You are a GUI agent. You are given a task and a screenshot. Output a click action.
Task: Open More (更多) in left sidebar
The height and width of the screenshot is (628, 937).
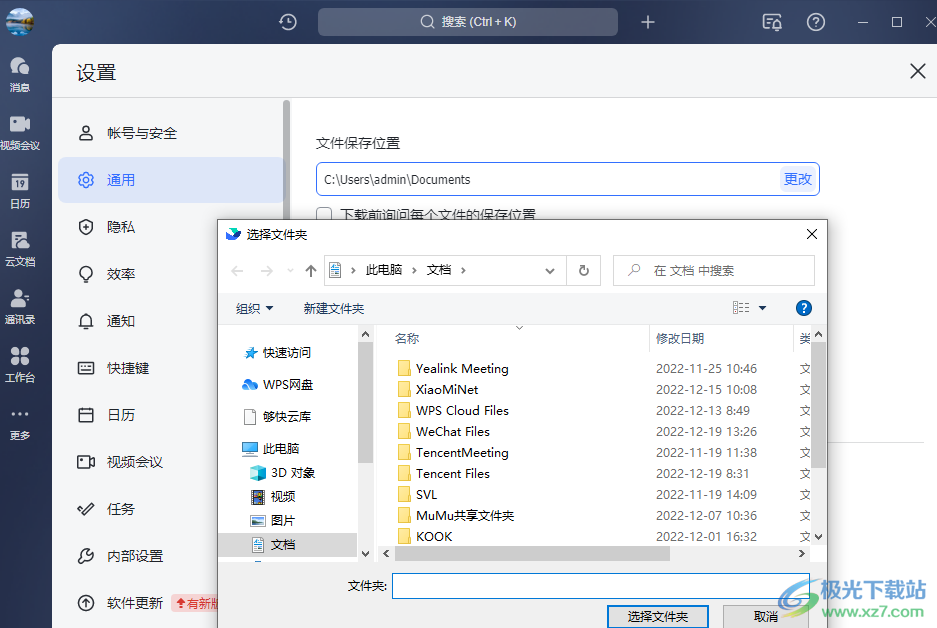pyautogui.click(x=20, y=423)
